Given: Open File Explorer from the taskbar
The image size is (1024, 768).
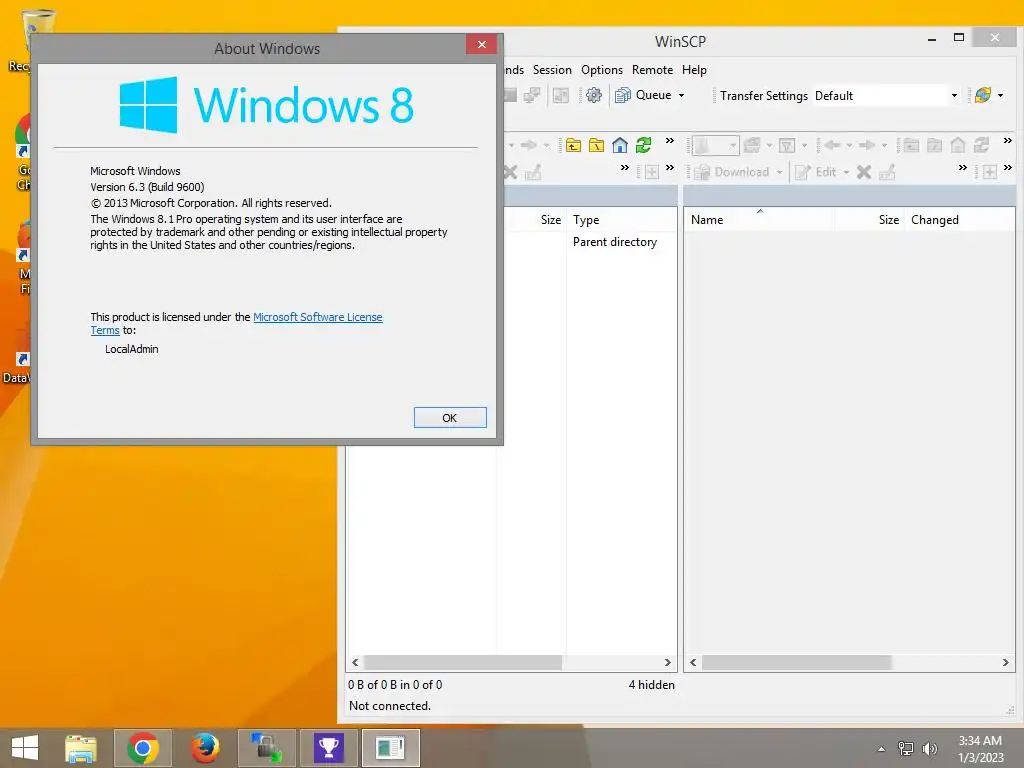Looking at the screenshot, I should tap(81, 748).
